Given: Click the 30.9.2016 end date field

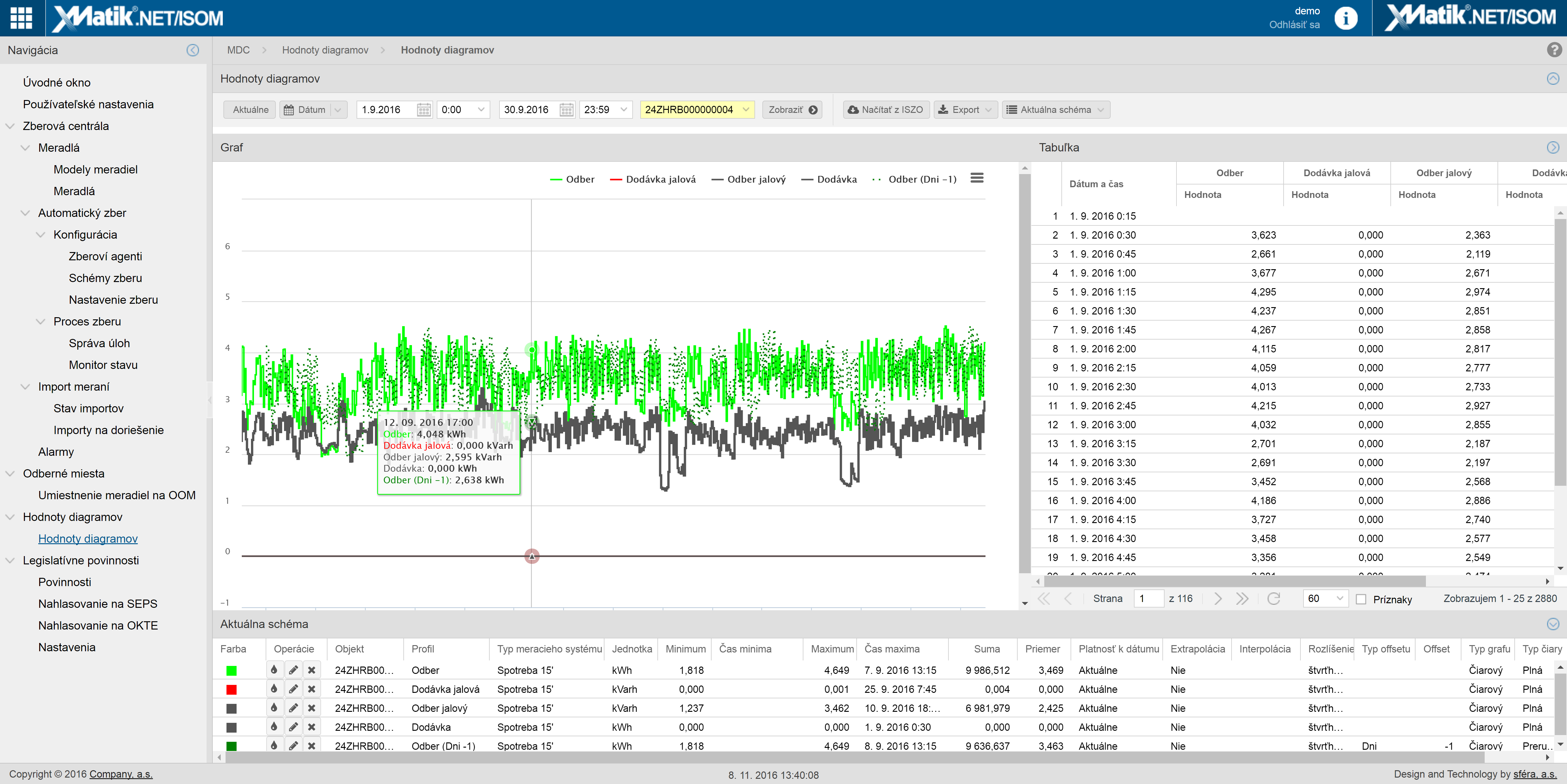Looking at the screenshot, I should (x=529, y=110).
